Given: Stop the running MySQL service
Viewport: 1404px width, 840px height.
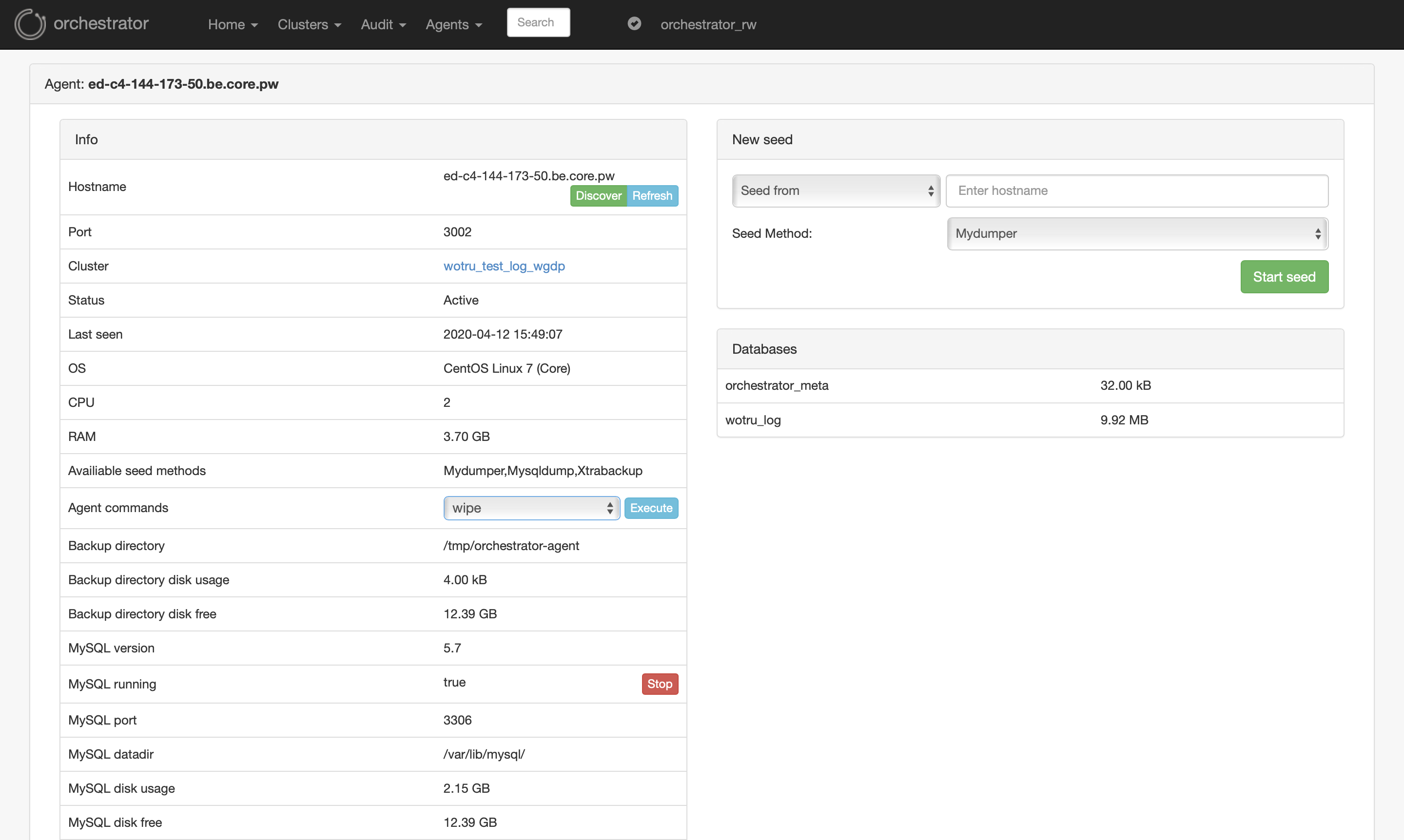Looking at the screenshot, I should click(659, 684).
